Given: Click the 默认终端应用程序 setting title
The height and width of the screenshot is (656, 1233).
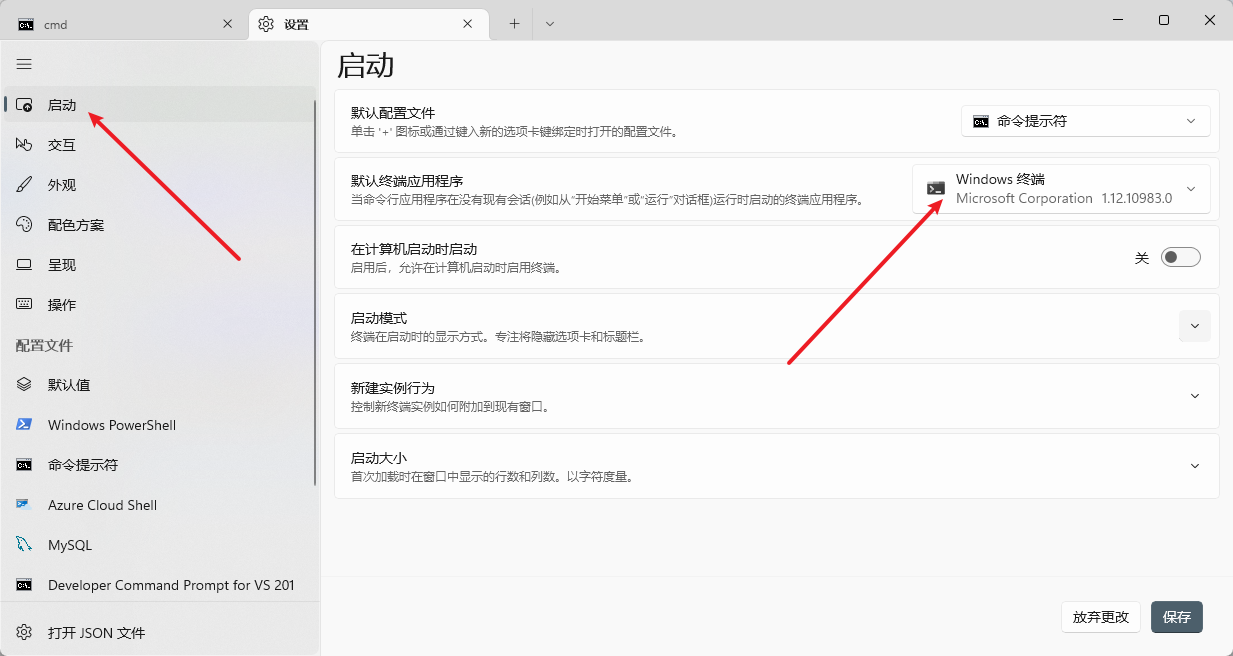Looking at the screenshot, I should (407, 181).
